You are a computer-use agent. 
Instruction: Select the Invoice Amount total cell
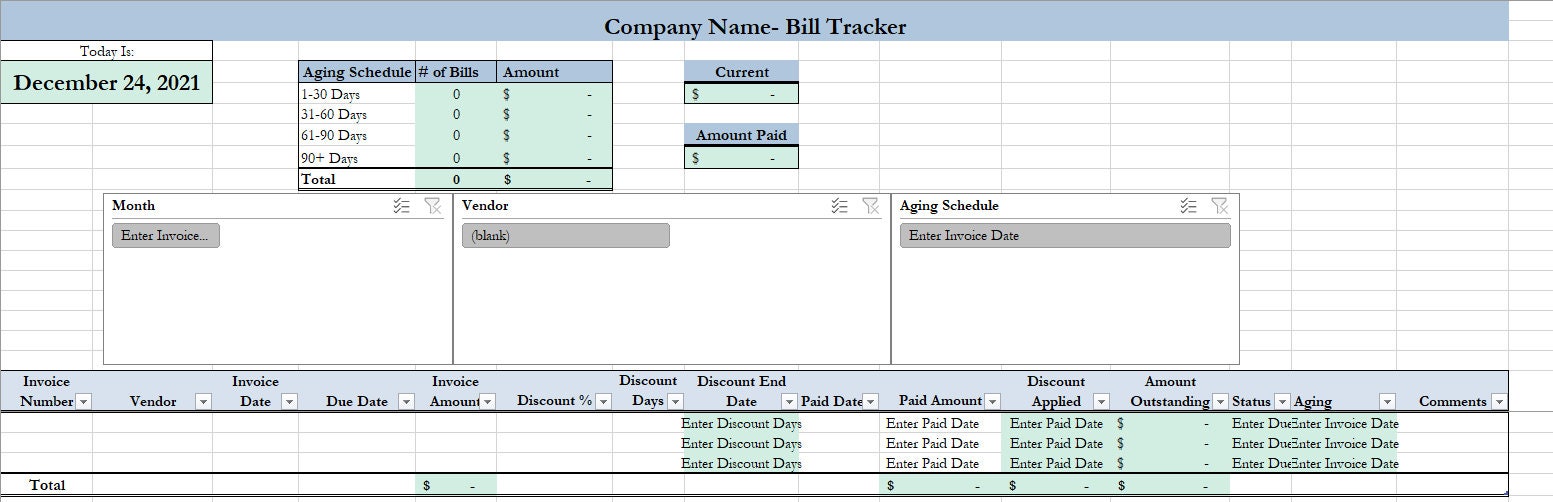tap(456, 485)
